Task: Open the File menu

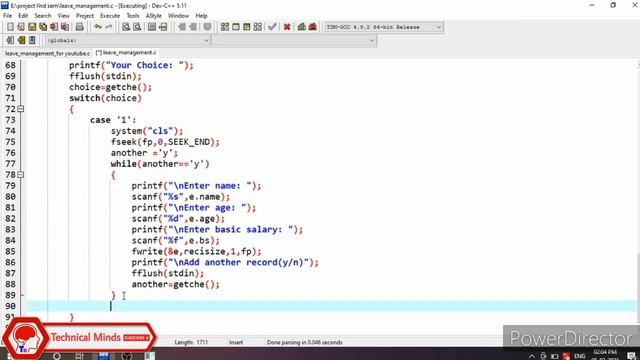Action: [7, 16]
